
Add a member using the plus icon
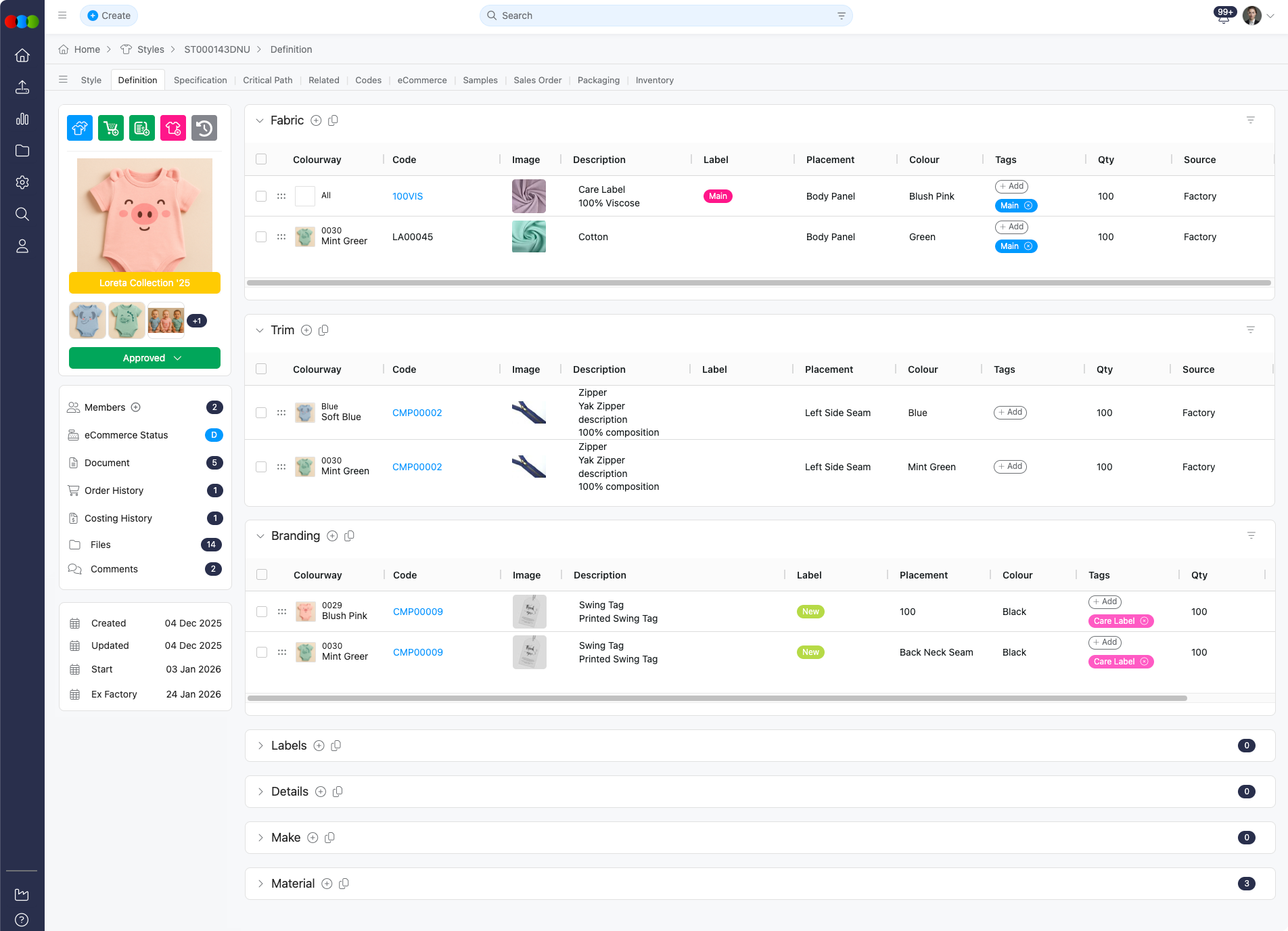pos(136,407)
